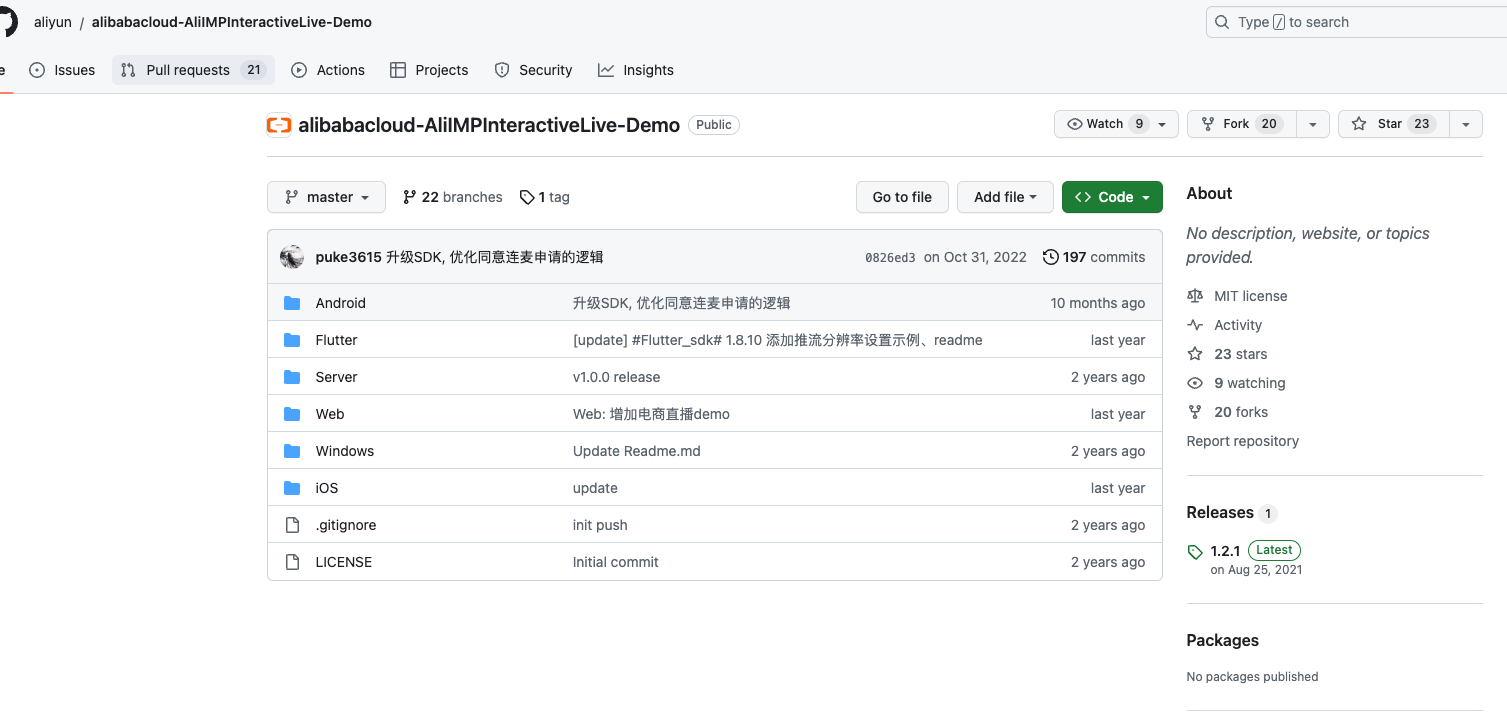The width and height of the screenshot is (1507, 728).
Task: Go to the Security tab
Action: pyautogui.click(x=533, y=70)
